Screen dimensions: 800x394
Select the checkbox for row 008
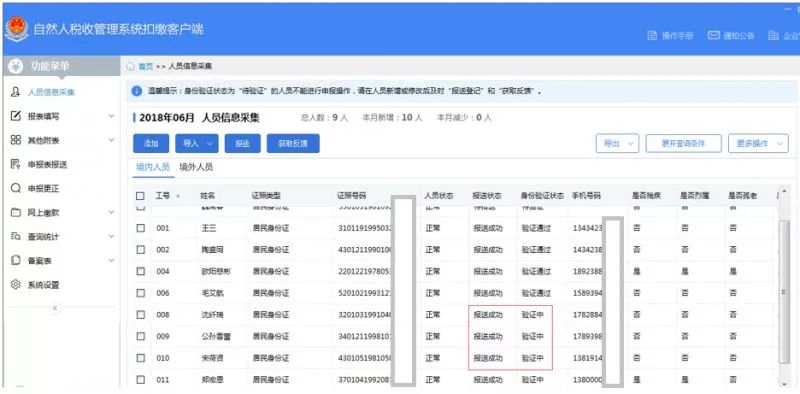click(x=141, y=315)
